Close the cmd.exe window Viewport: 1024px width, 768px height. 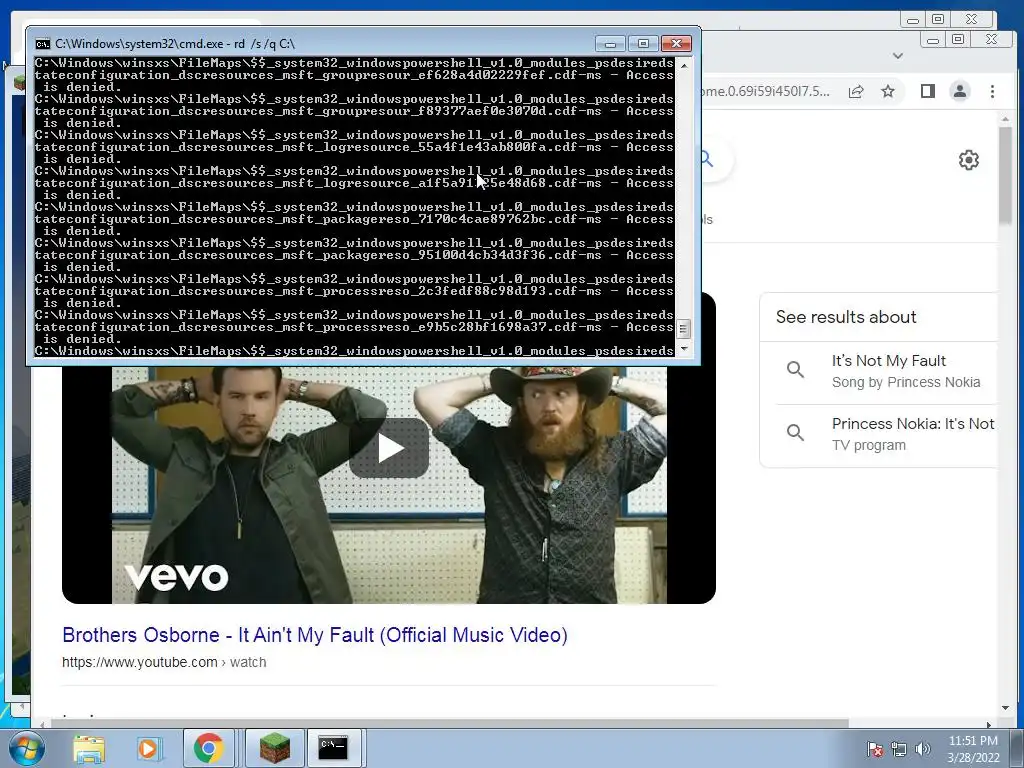pos(676,44)
